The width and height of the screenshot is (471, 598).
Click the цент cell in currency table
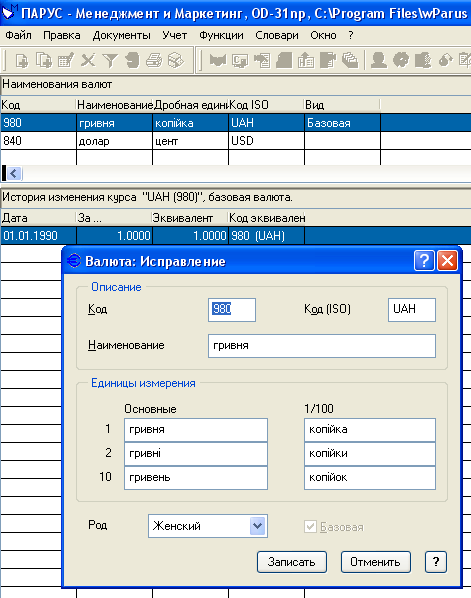tap(190, 141)
